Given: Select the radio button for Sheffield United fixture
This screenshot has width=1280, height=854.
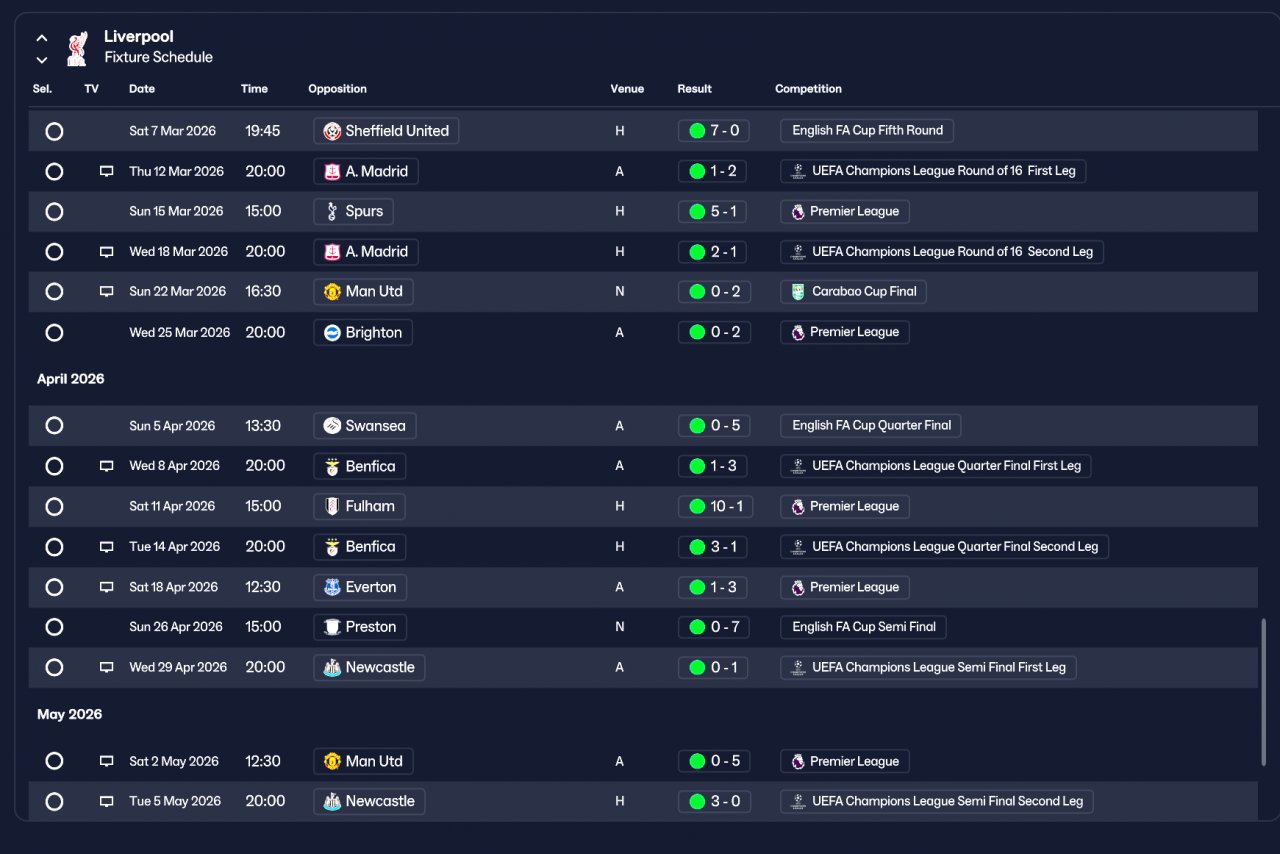Looking at the screenshot, I should (54, 131).
